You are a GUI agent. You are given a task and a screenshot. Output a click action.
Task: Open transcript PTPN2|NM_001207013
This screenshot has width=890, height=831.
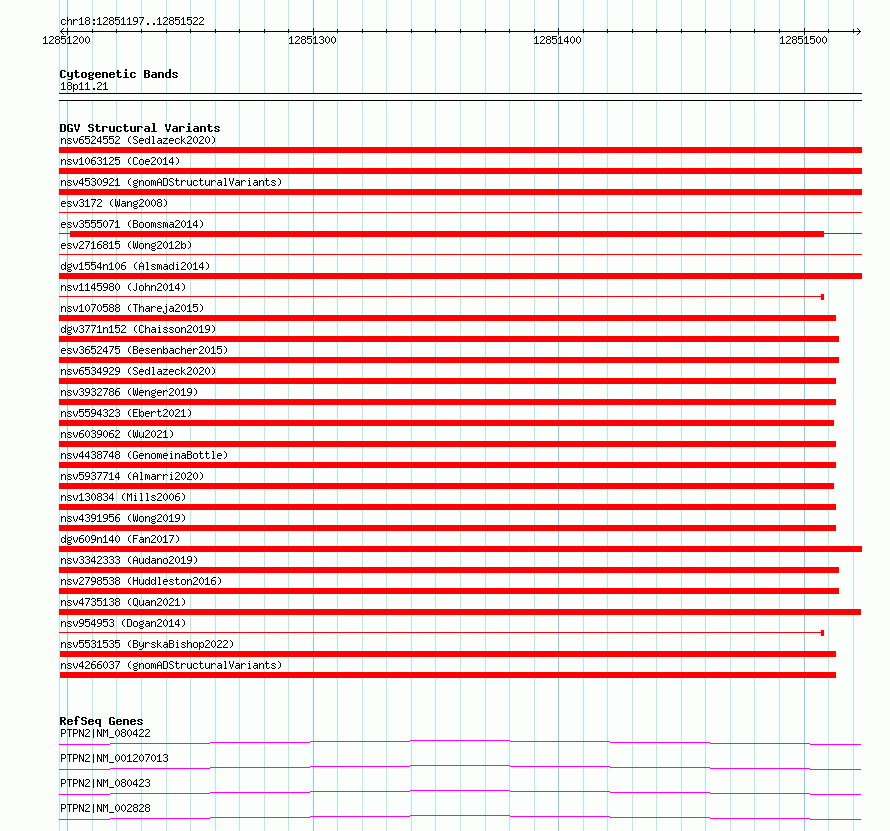click(114, 758)
